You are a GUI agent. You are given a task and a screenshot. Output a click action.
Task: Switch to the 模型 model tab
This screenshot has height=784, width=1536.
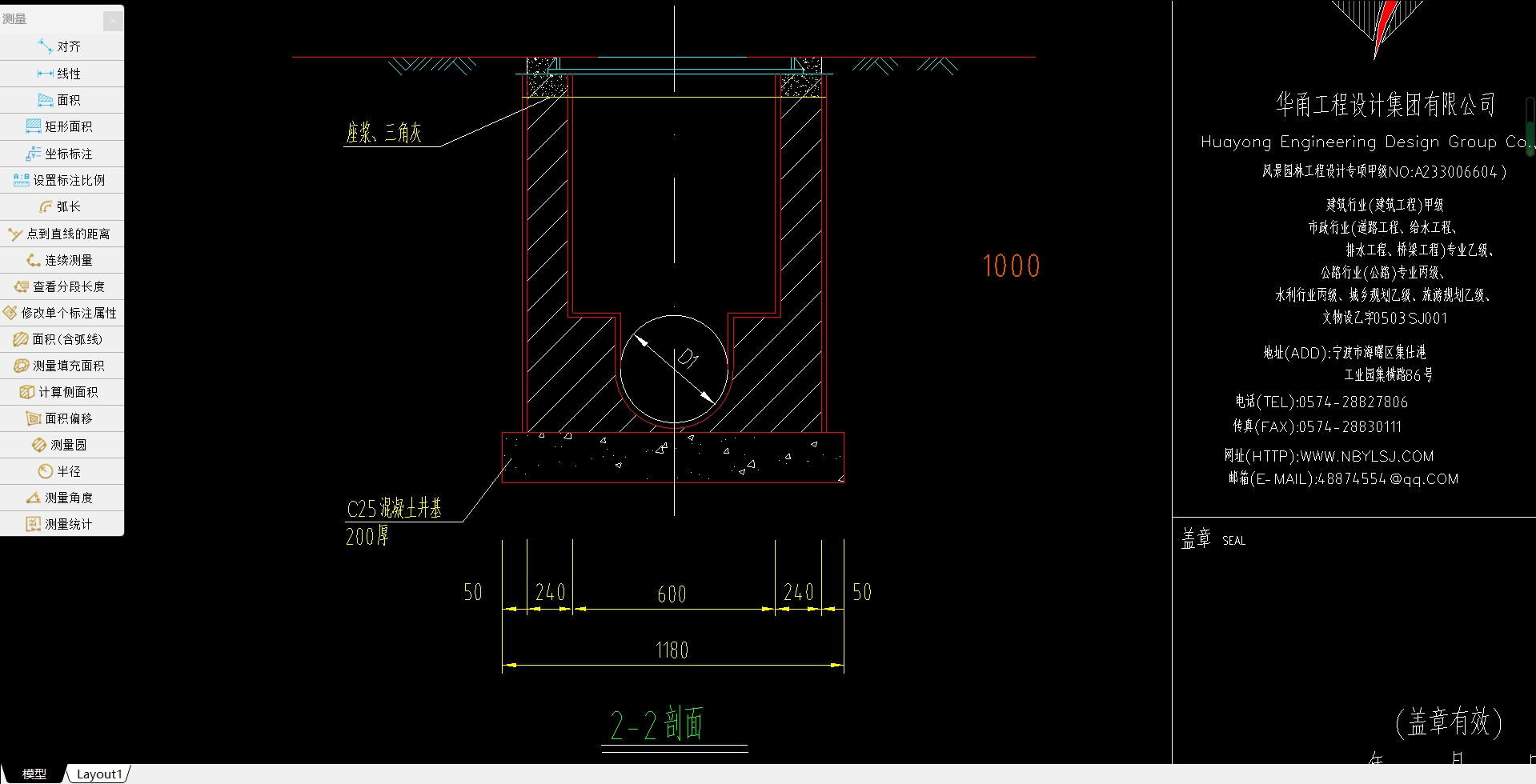[34, 774]
